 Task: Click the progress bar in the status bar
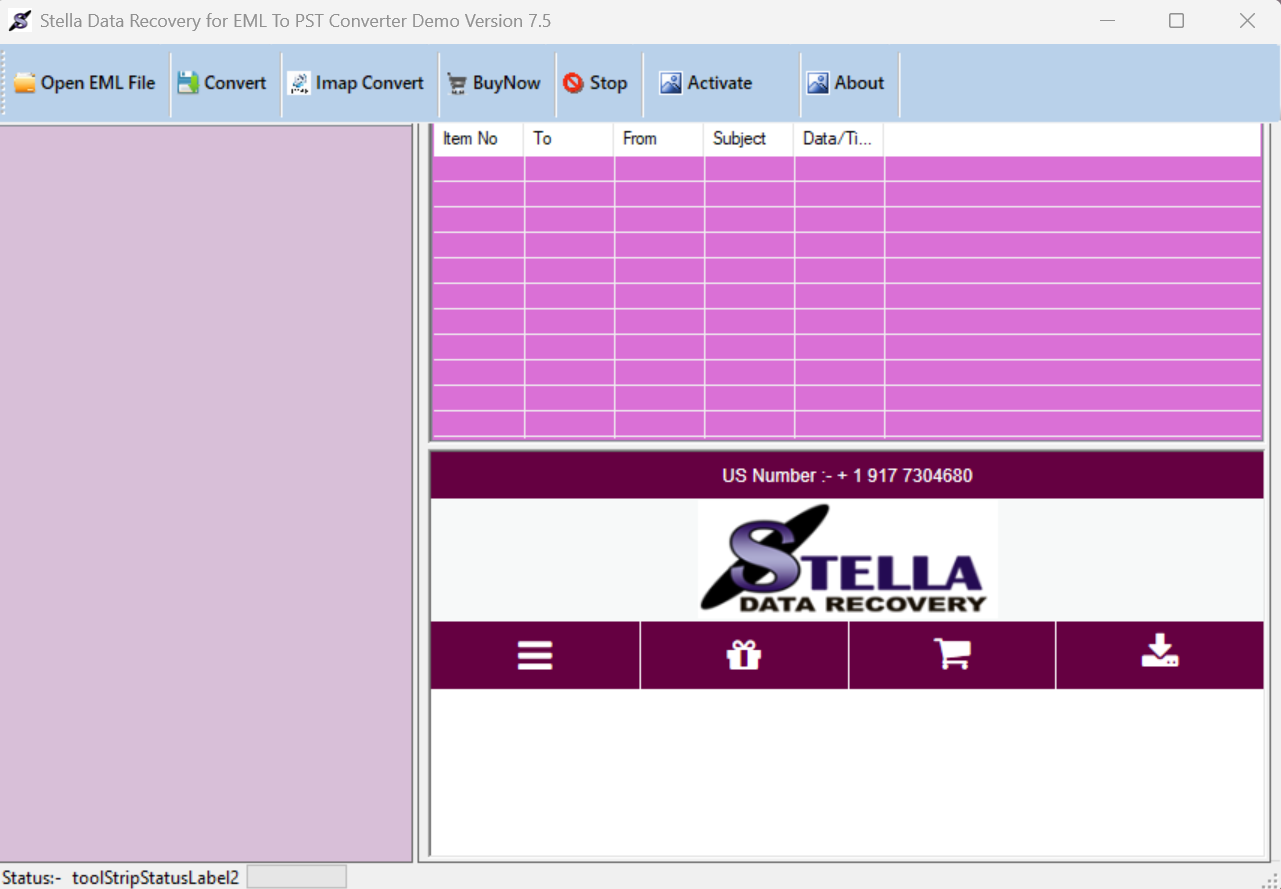click(297, 877)
